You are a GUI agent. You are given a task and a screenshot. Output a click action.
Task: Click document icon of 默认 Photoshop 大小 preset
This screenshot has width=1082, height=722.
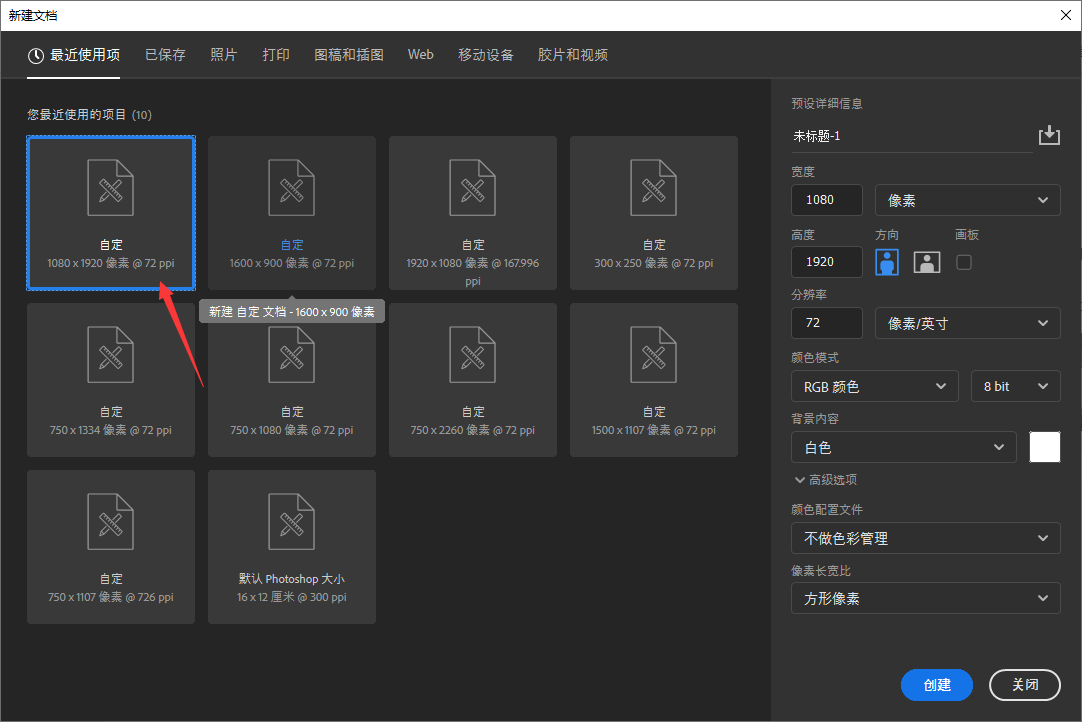click(292, 522)
